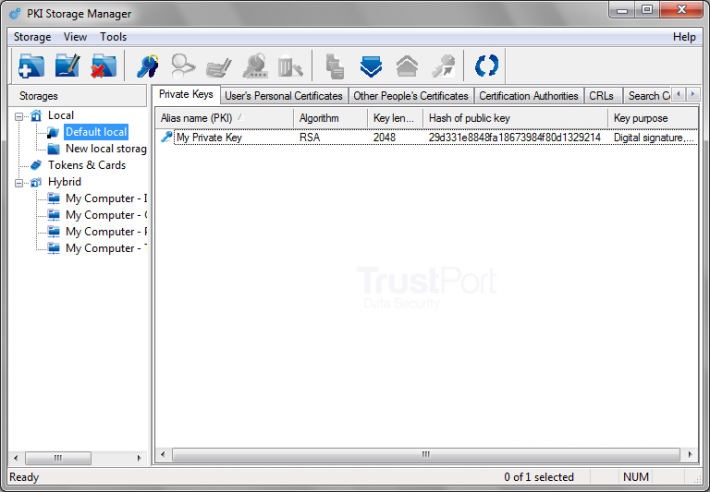Click the copy documents toolbar icon
710x492 pixels.
[x=335, y=67]
